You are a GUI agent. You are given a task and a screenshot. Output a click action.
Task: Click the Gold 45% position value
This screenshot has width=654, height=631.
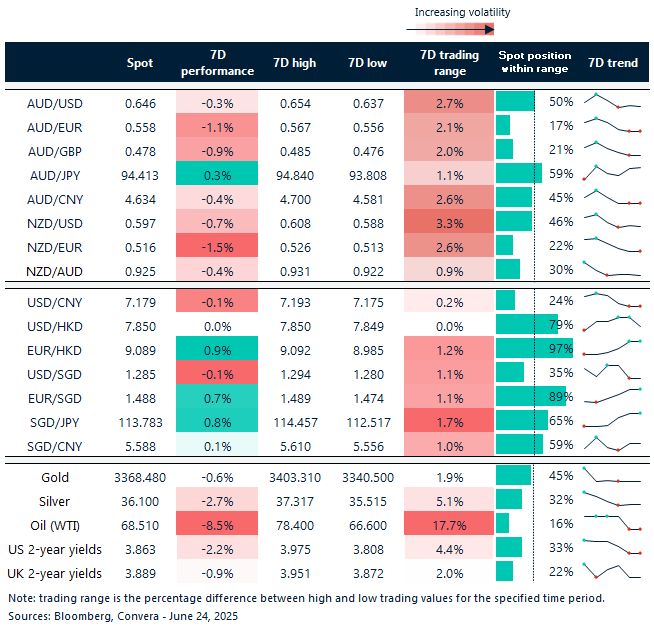coord(561,476)
